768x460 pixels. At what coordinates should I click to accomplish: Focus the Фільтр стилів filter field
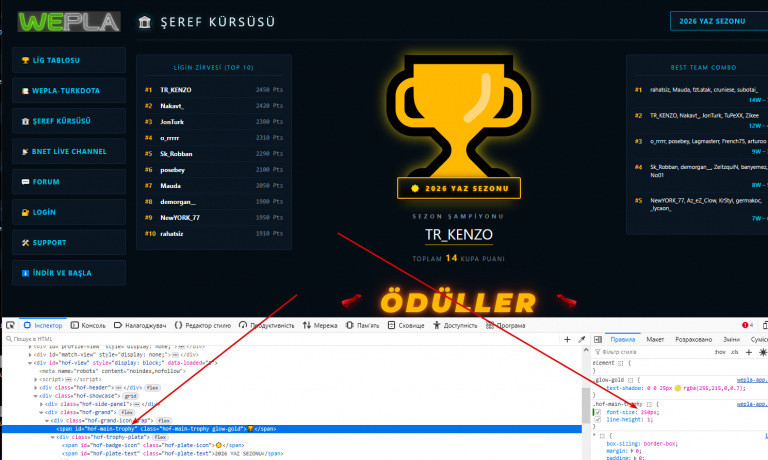click(651, 352)
